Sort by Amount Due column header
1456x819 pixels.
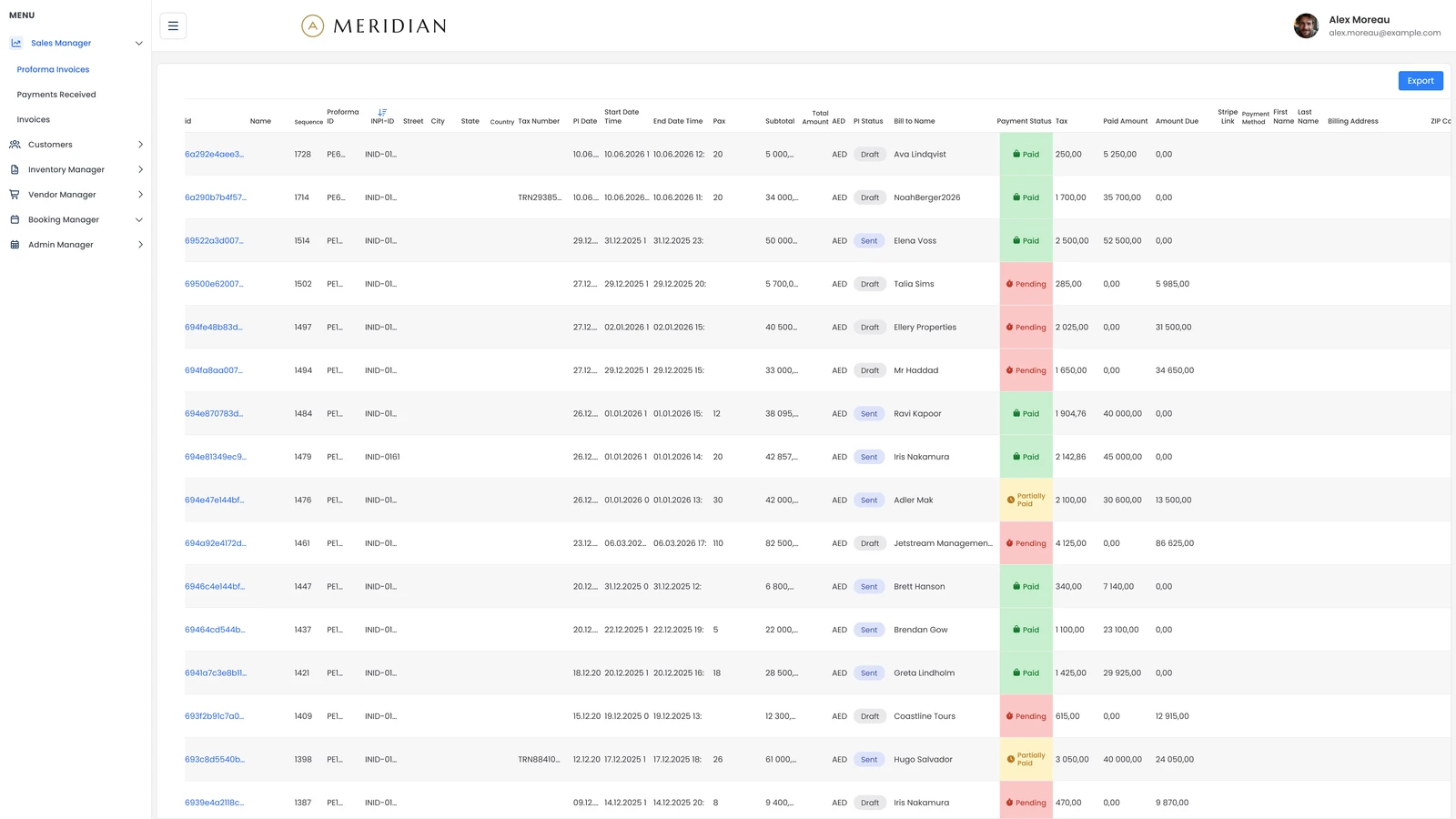tap(1177, 121)
